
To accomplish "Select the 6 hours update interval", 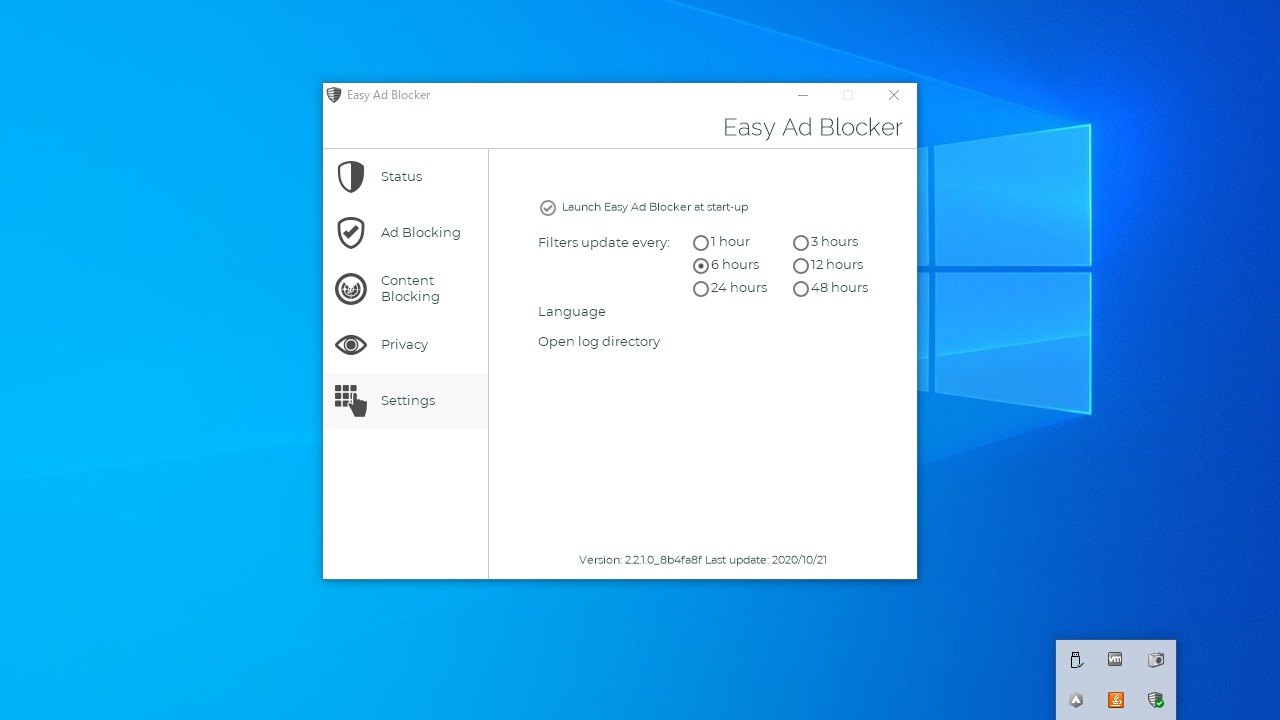I will coord(701,266).
